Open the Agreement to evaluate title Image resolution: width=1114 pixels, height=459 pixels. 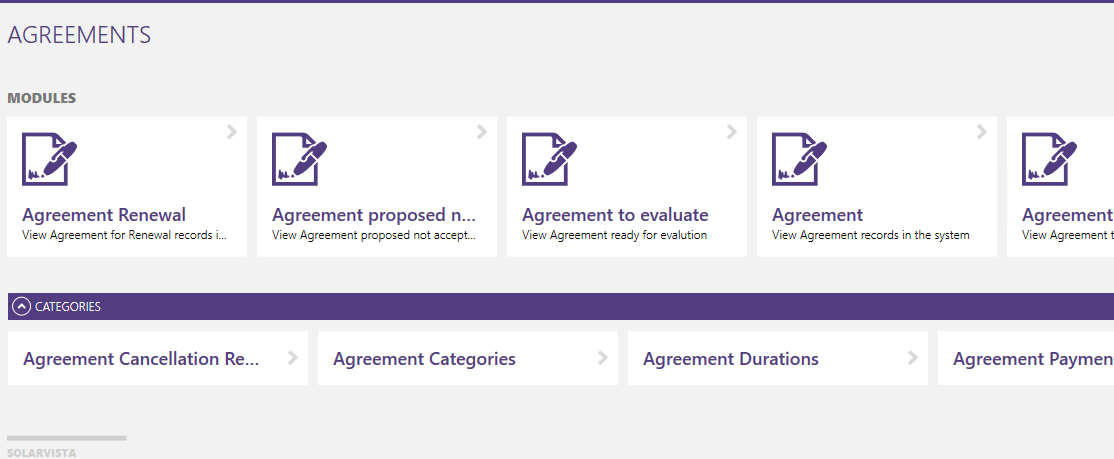tap(615, 215)
